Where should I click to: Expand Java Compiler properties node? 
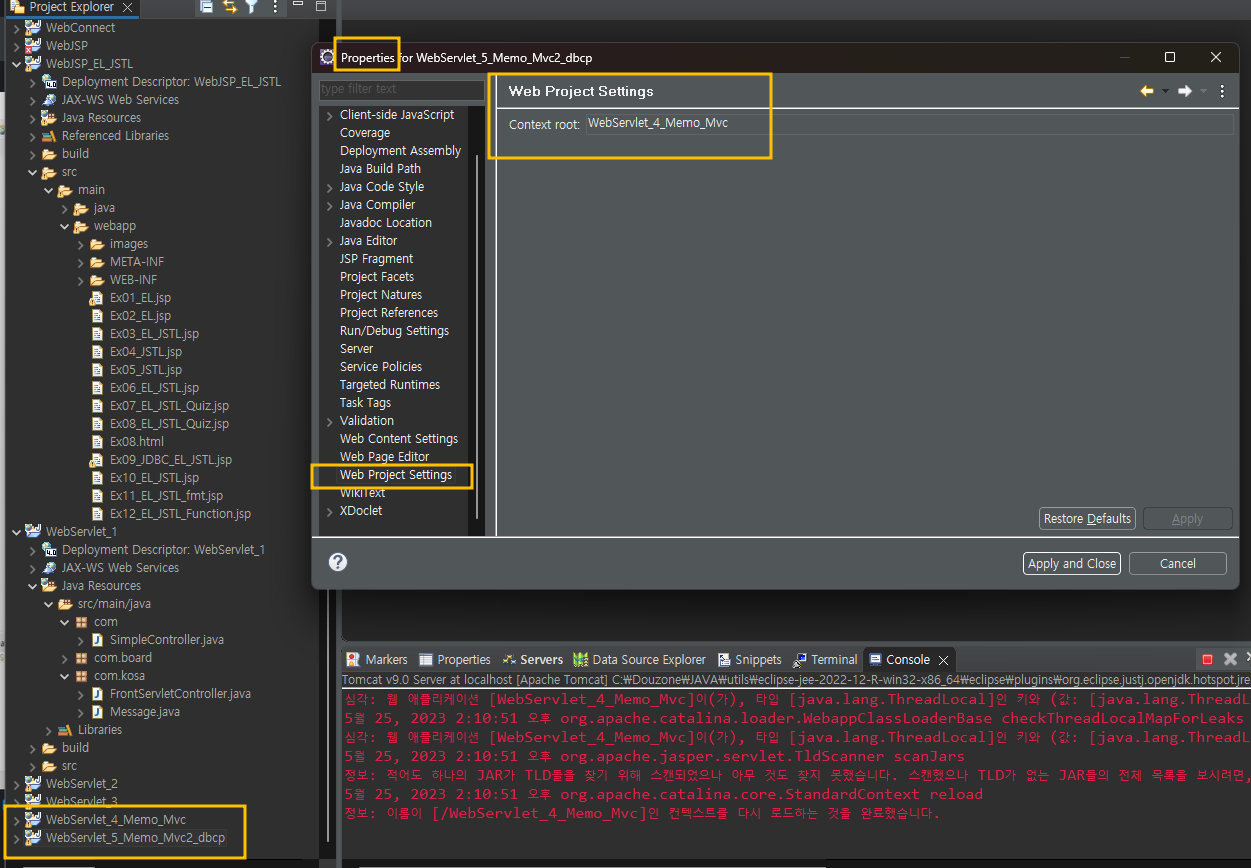coord(330,205)
